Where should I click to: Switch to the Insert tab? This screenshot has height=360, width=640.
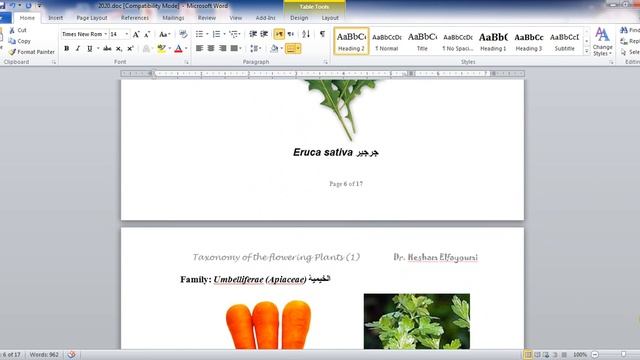(56, 18)
